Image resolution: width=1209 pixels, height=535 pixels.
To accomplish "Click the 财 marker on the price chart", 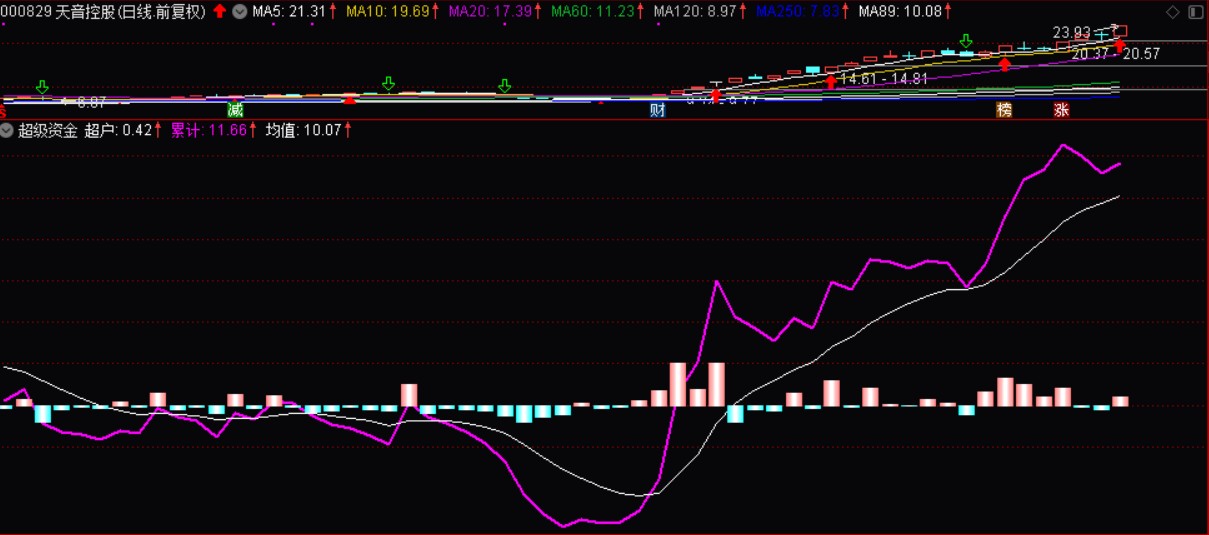I will (x=657, y=110).
